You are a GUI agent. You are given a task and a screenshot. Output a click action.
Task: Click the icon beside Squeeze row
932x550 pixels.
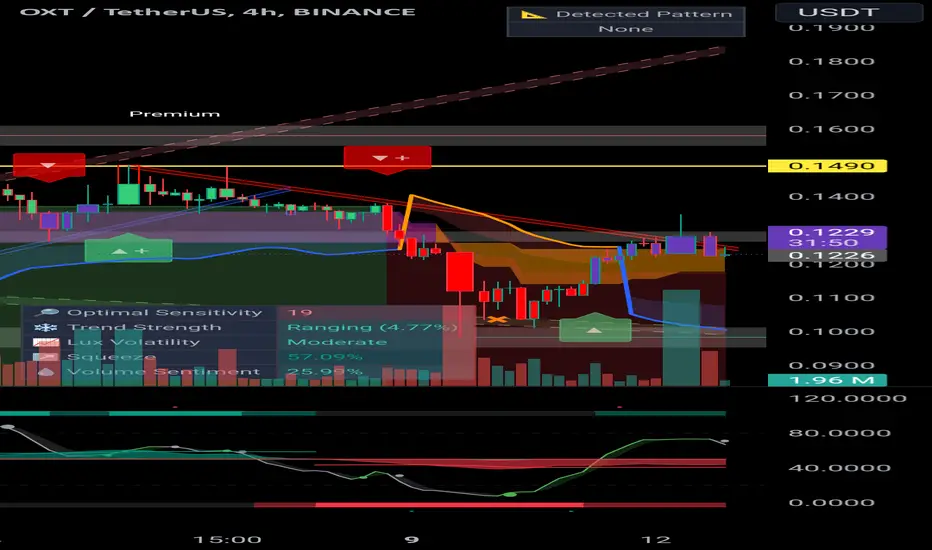click(x=46, y=357)
